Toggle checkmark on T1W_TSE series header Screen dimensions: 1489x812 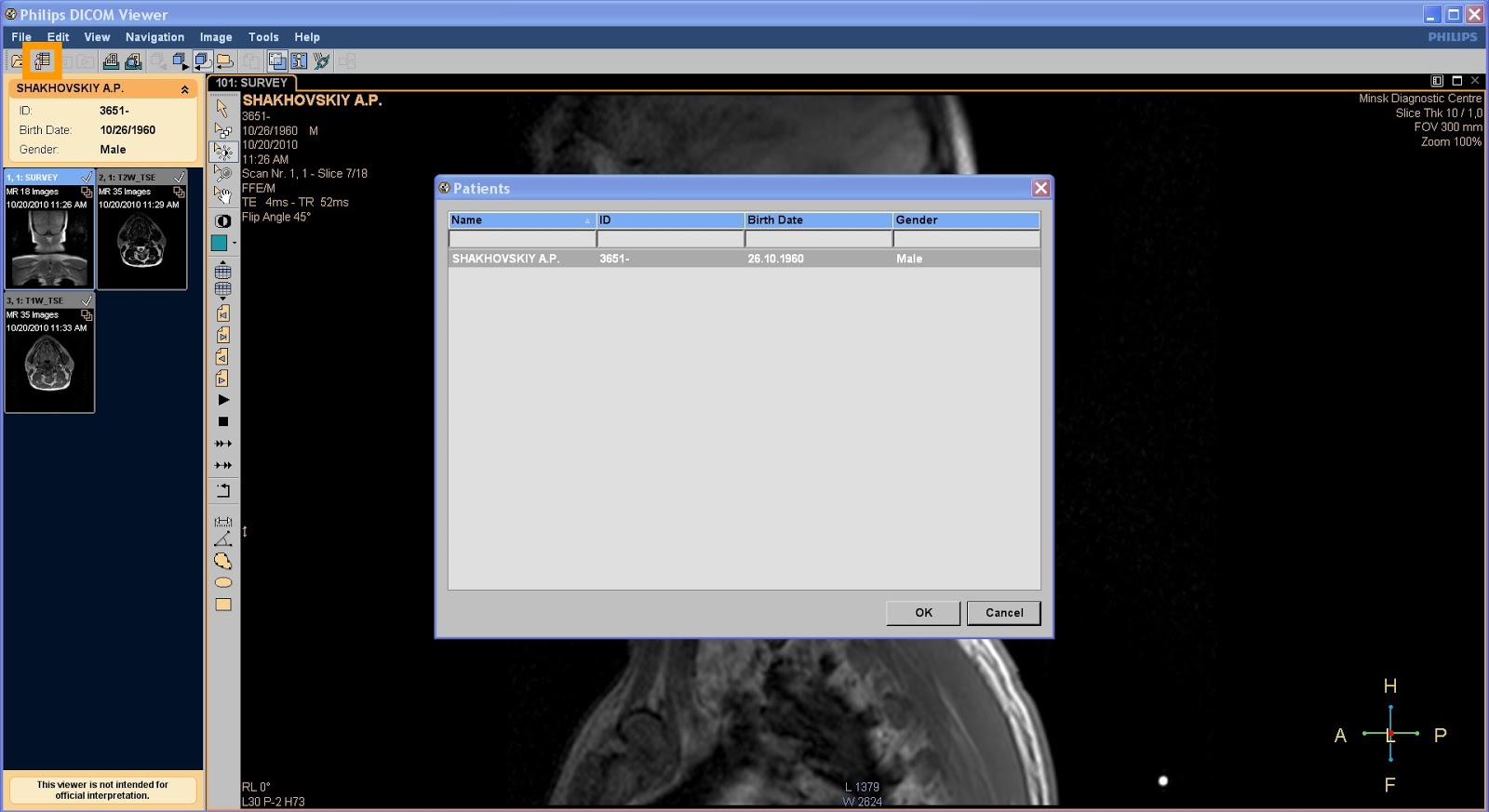click(x=87, y=300)
